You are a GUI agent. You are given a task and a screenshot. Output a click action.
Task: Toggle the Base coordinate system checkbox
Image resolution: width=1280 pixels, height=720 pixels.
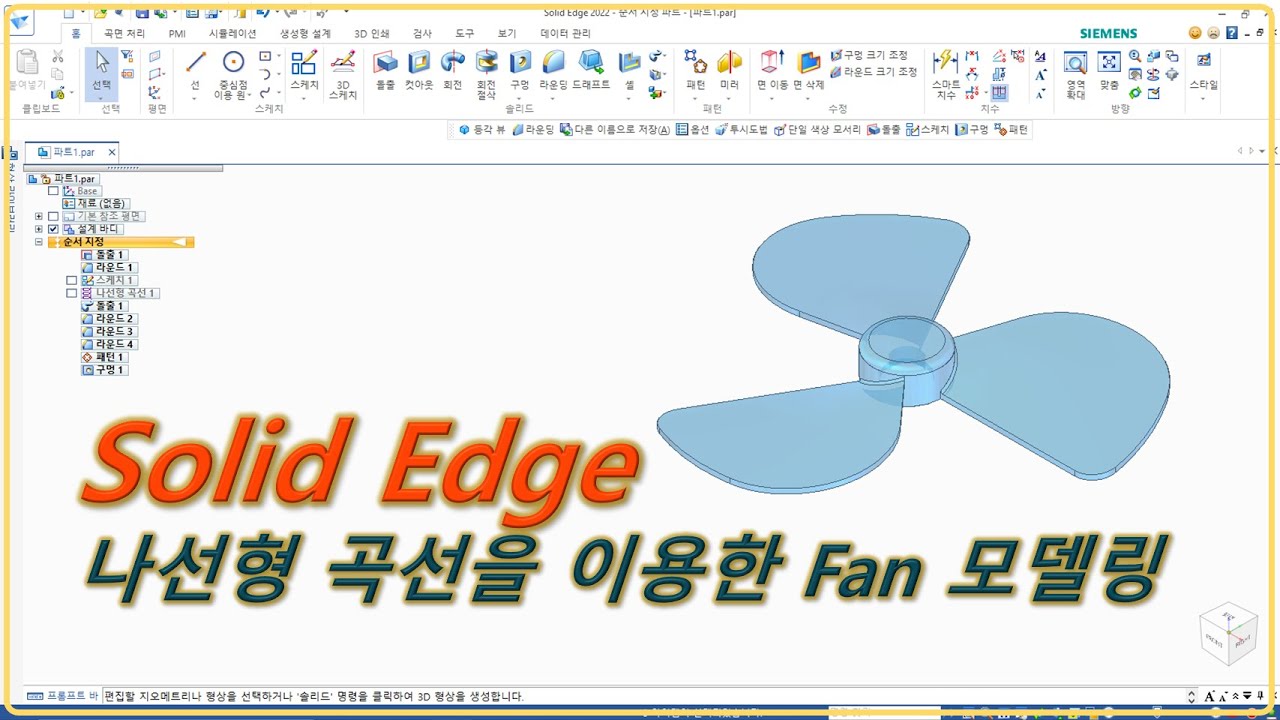(x=54, y=191)
